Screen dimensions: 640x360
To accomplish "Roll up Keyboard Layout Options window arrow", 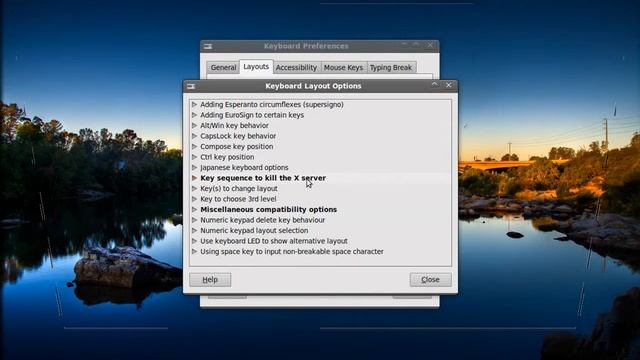I will coord(435,85).
